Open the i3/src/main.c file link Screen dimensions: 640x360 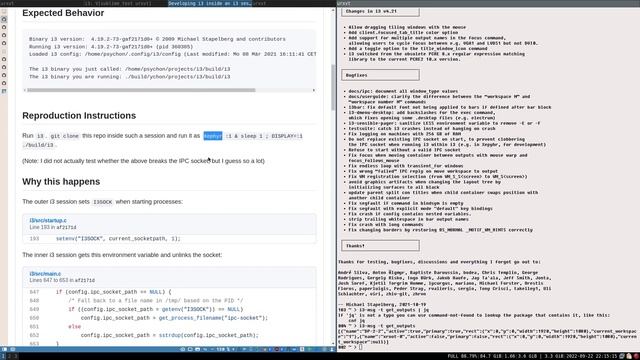pyautogui.click(x=45, y=274)
